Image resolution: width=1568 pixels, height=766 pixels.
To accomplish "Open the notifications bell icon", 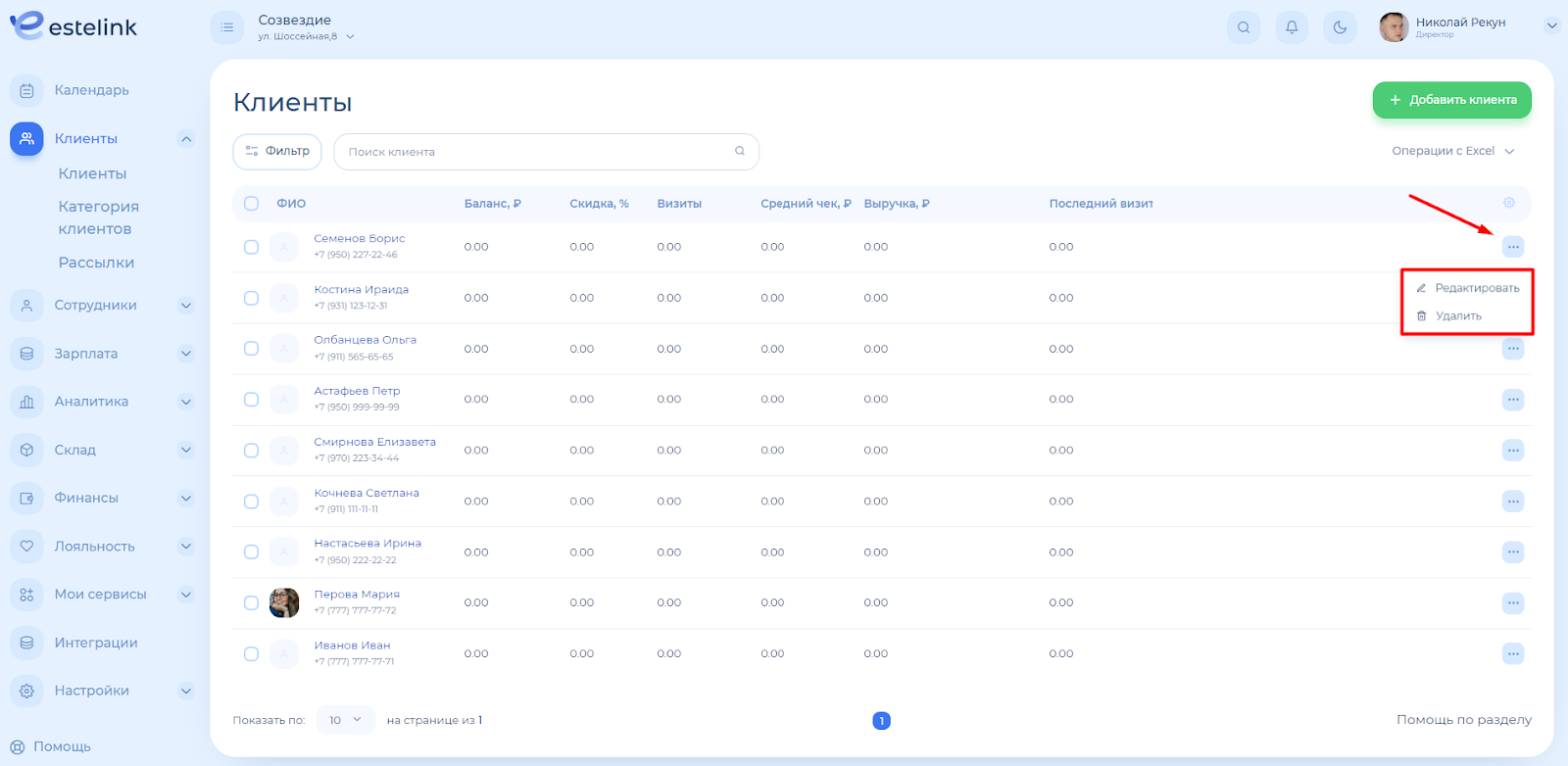I will [1292, 27].
